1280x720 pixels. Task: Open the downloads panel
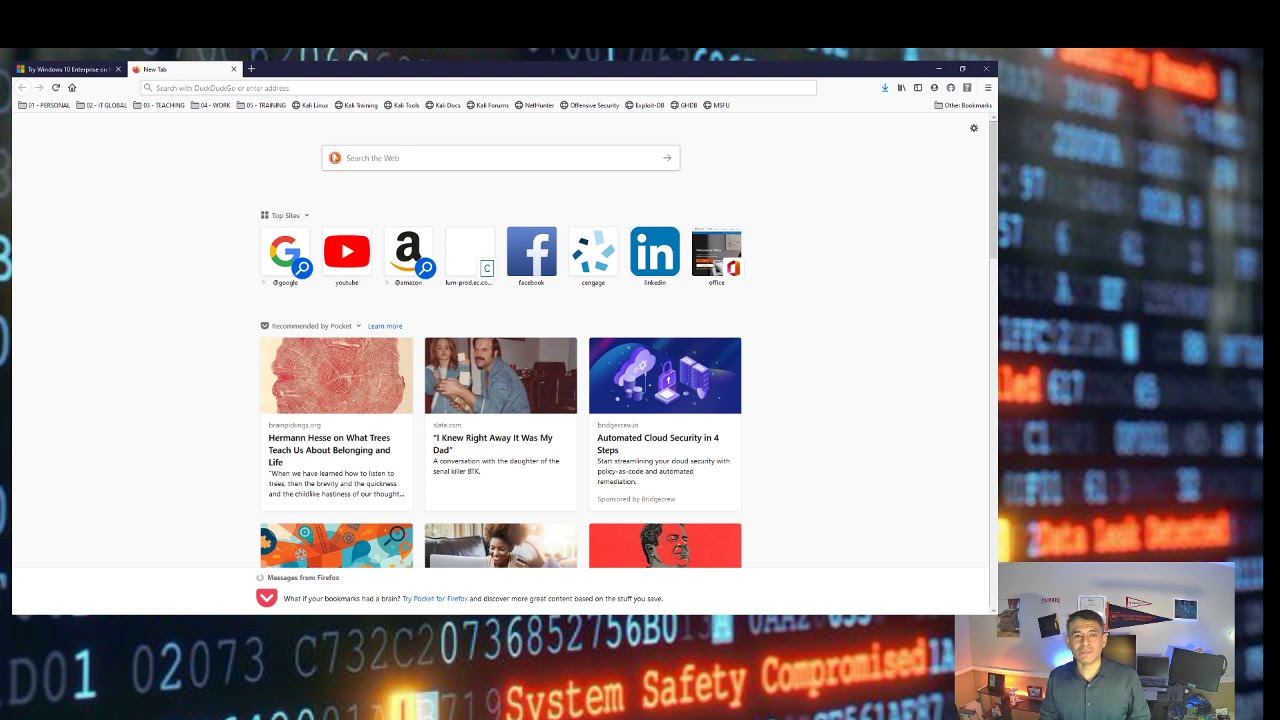coord(885,88)
